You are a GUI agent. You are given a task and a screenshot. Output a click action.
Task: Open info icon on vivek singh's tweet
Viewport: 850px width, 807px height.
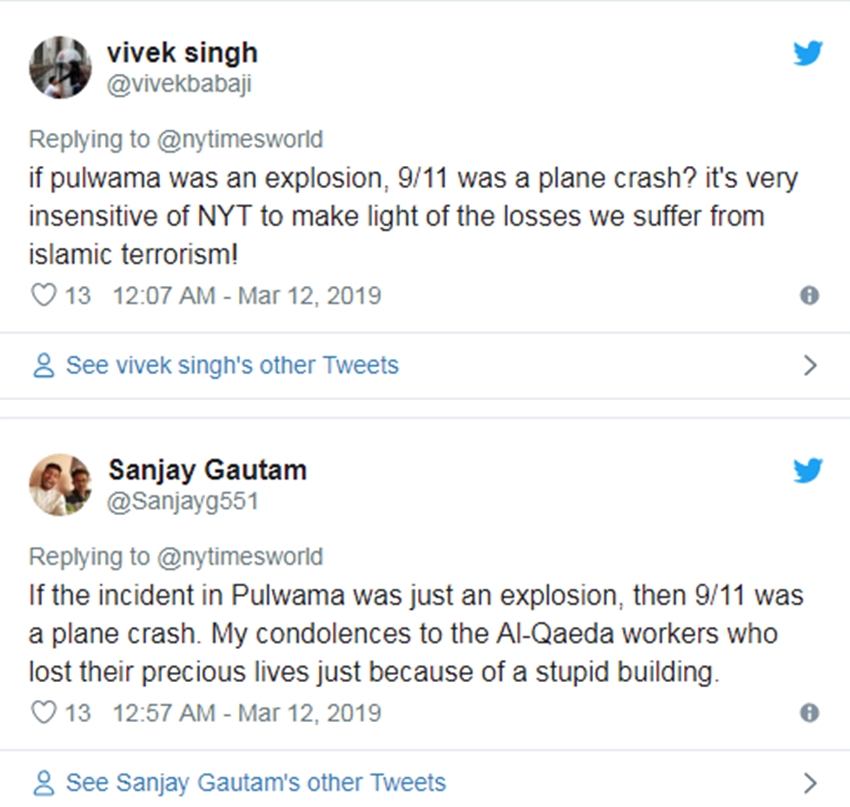point(810,296)
